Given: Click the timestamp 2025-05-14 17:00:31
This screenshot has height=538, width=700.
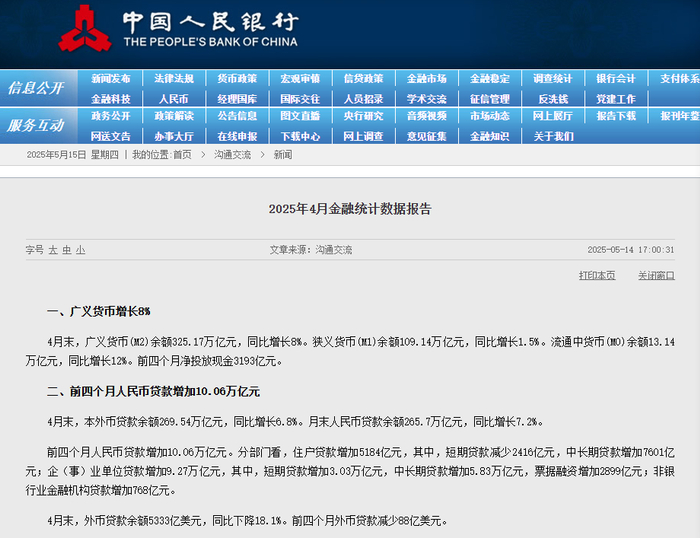Looking at the screenshot, I should pos(631,250).
